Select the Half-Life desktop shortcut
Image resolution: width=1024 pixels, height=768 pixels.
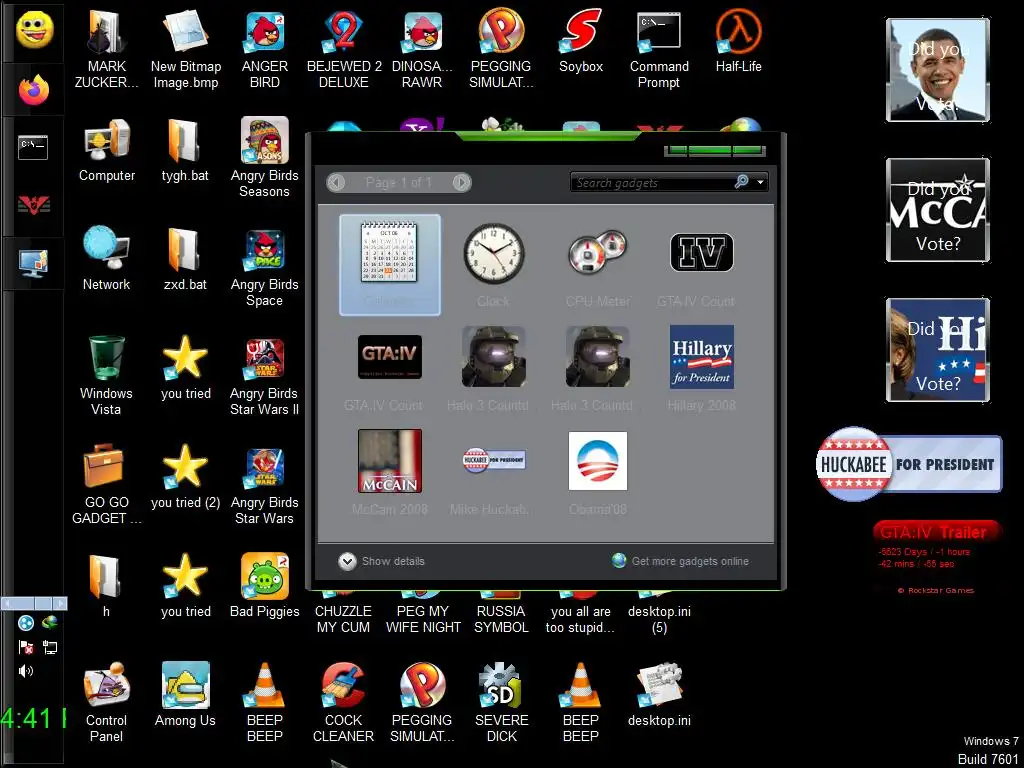click(x=739, y=42)
